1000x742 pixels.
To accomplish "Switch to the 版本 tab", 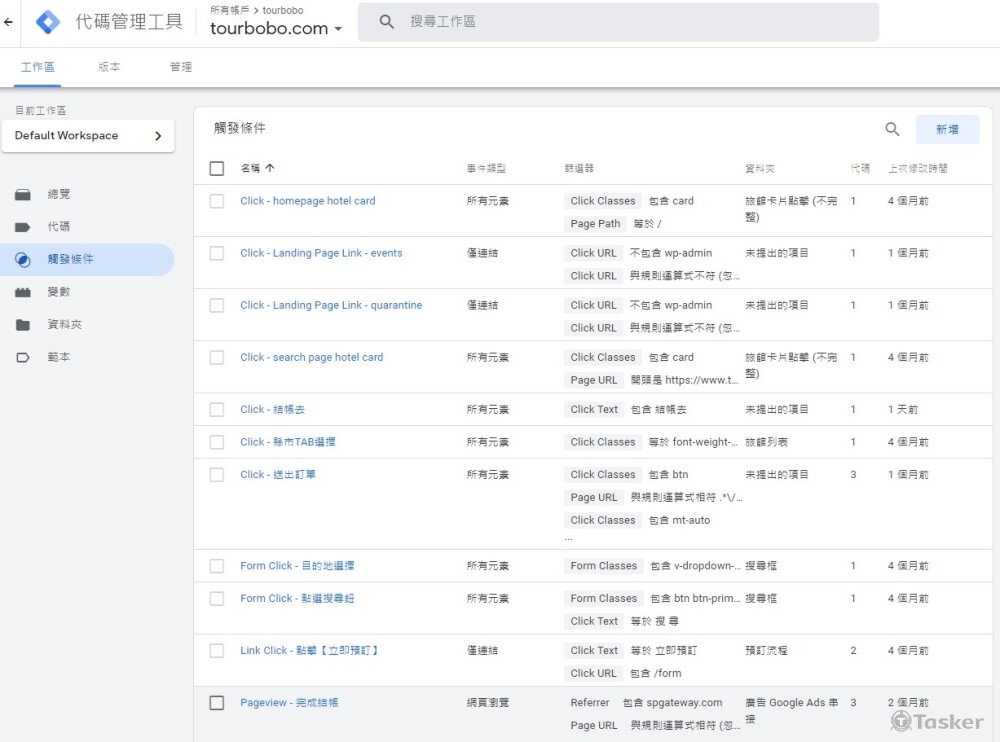I will click(x=109, y=67).
